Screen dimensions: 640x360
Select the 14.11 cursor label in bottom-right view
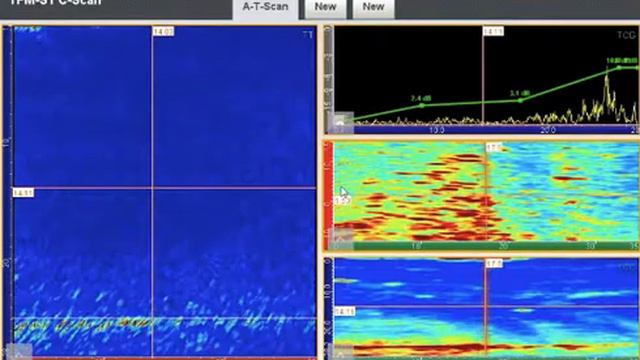pyautogui.click(x=344, y=311)
